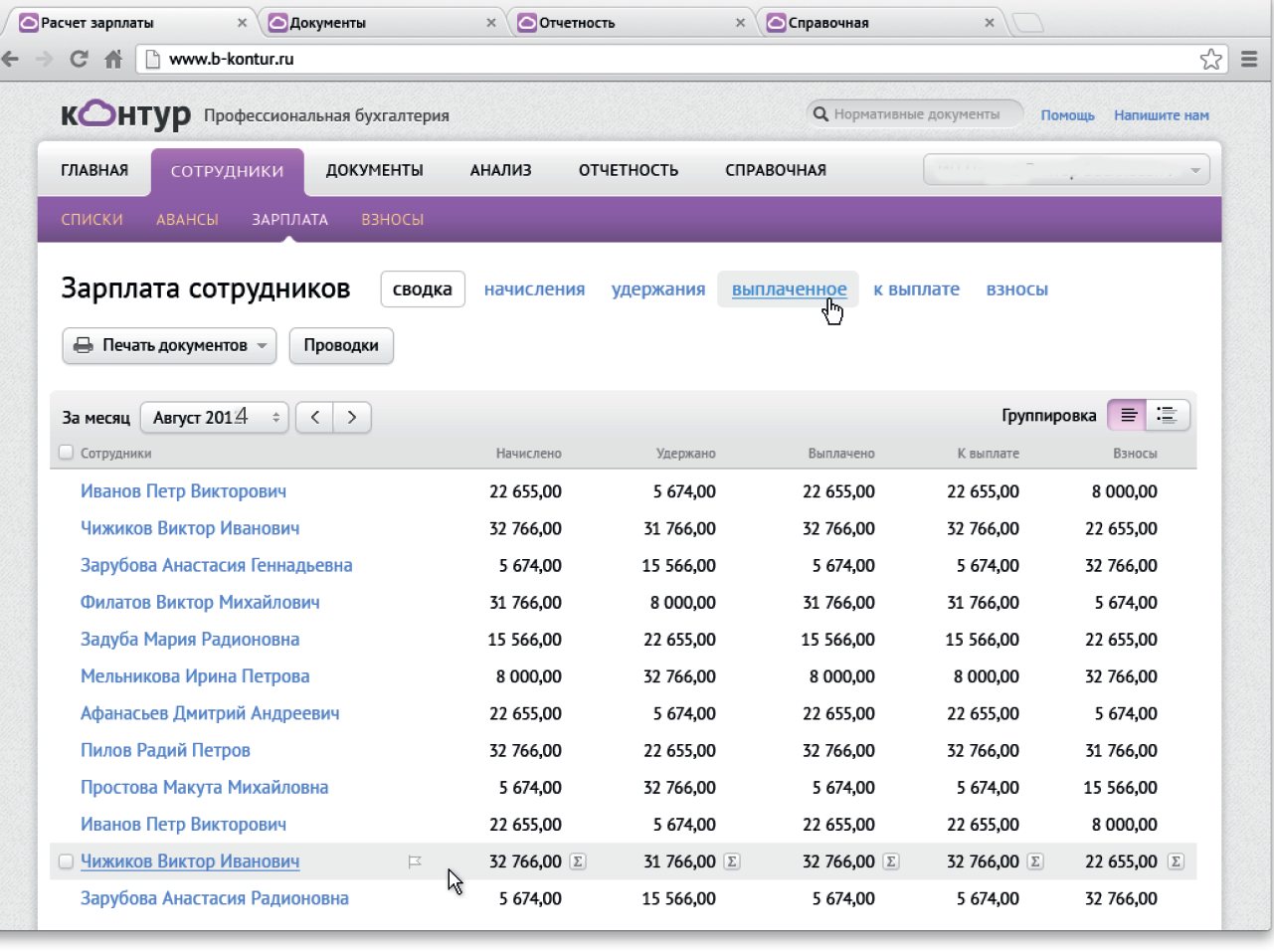Close the Отчетность browser tab
The image size is (1274, 952).
click(740, 23)
